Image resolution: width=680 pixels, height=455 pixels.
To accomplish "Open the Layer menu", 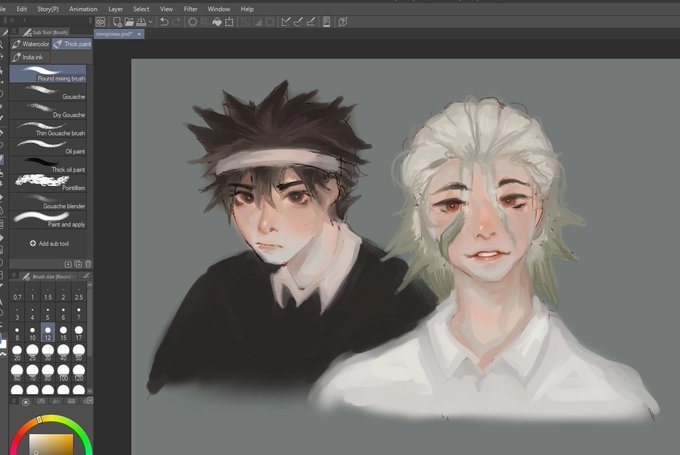I will pos(115,9).
